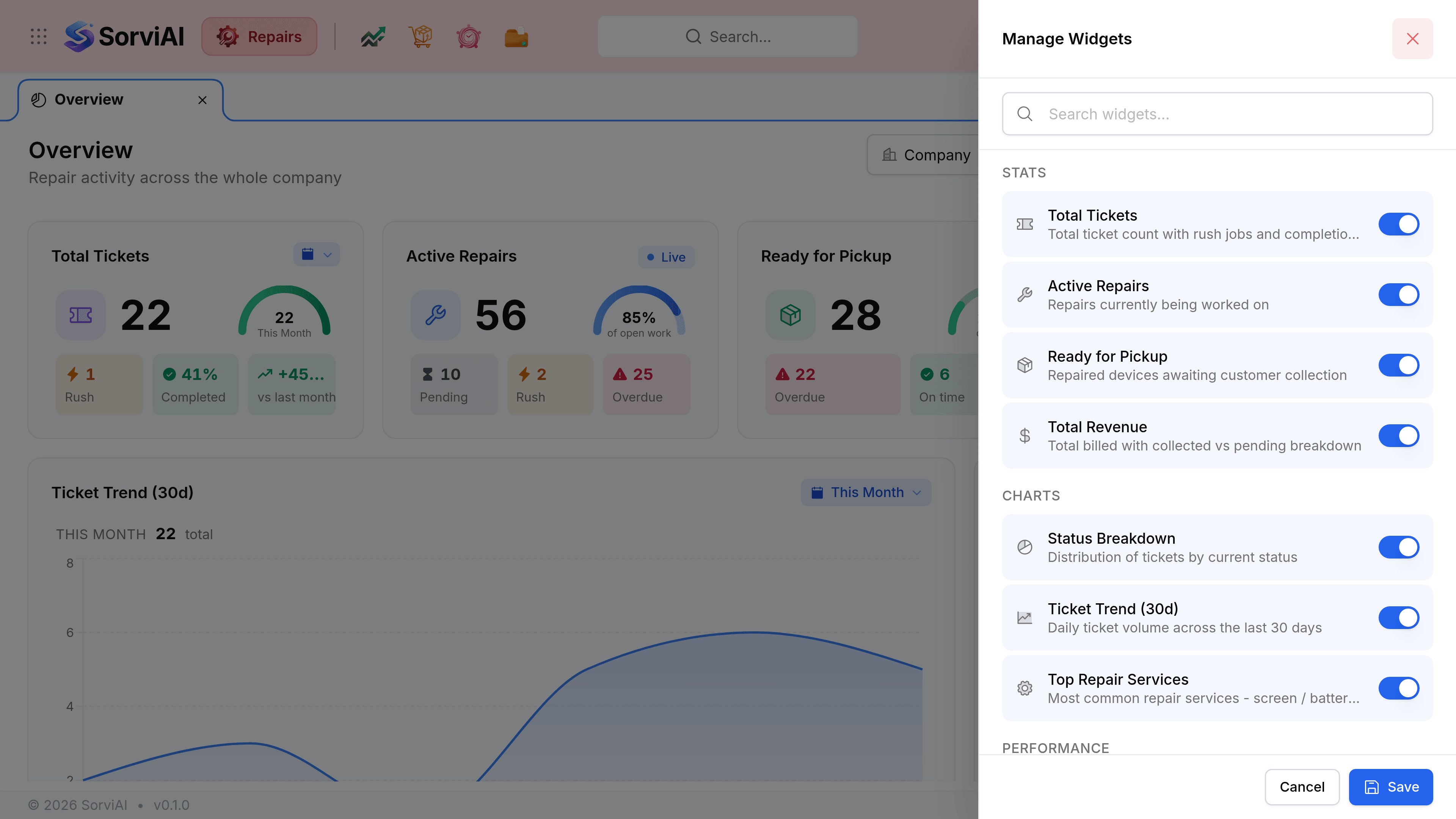Turn off the Ticket Trend (30d) widget
This screenshot has height=819, width=1456.
[1398, 618]
